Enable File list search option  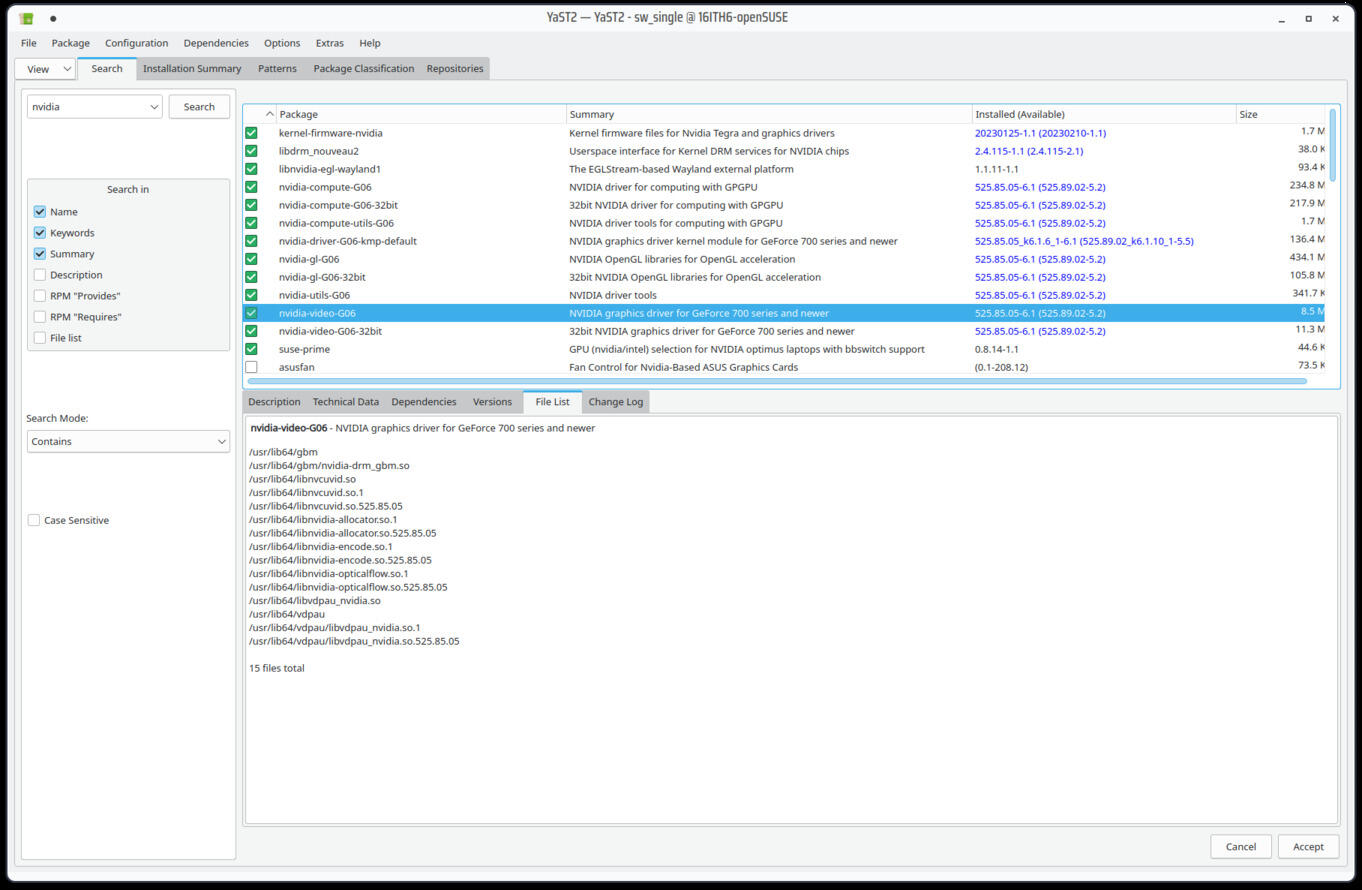40,338
